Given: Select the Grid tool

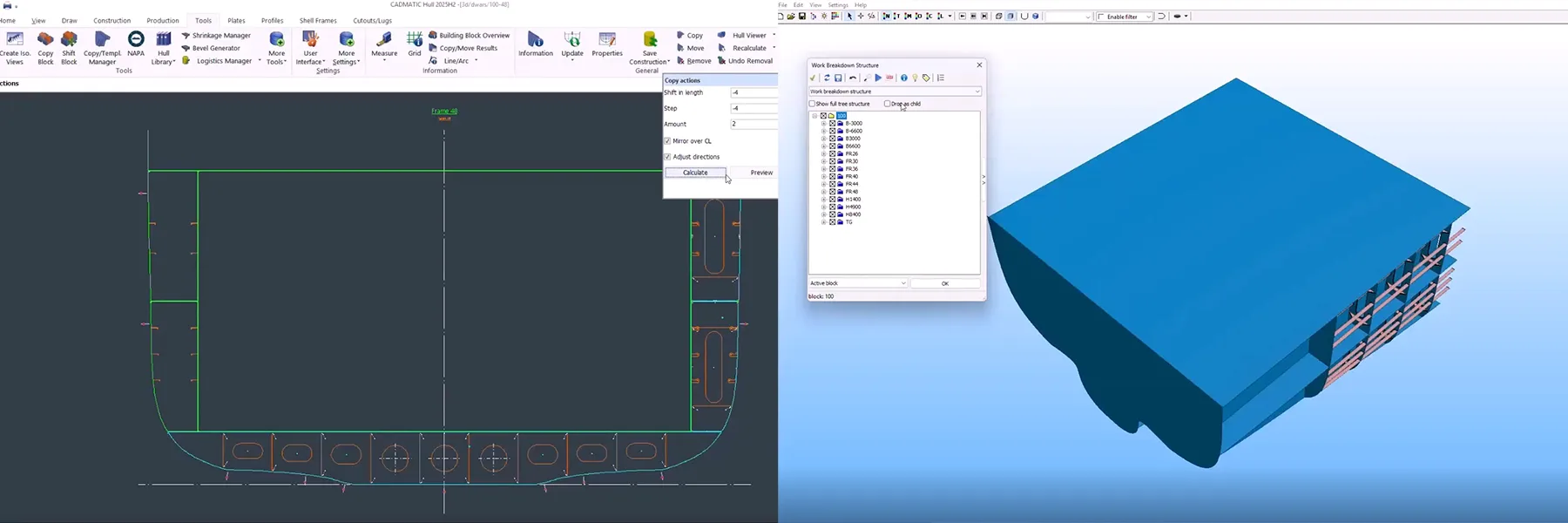Looking at the screenshot, I should coord(415,44).
